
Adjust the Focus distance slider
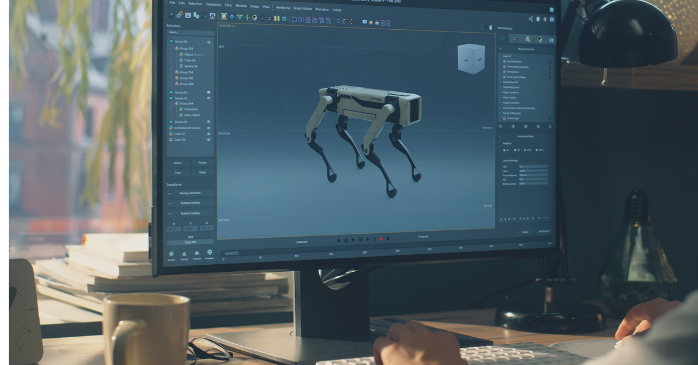(x=533, y=175)
